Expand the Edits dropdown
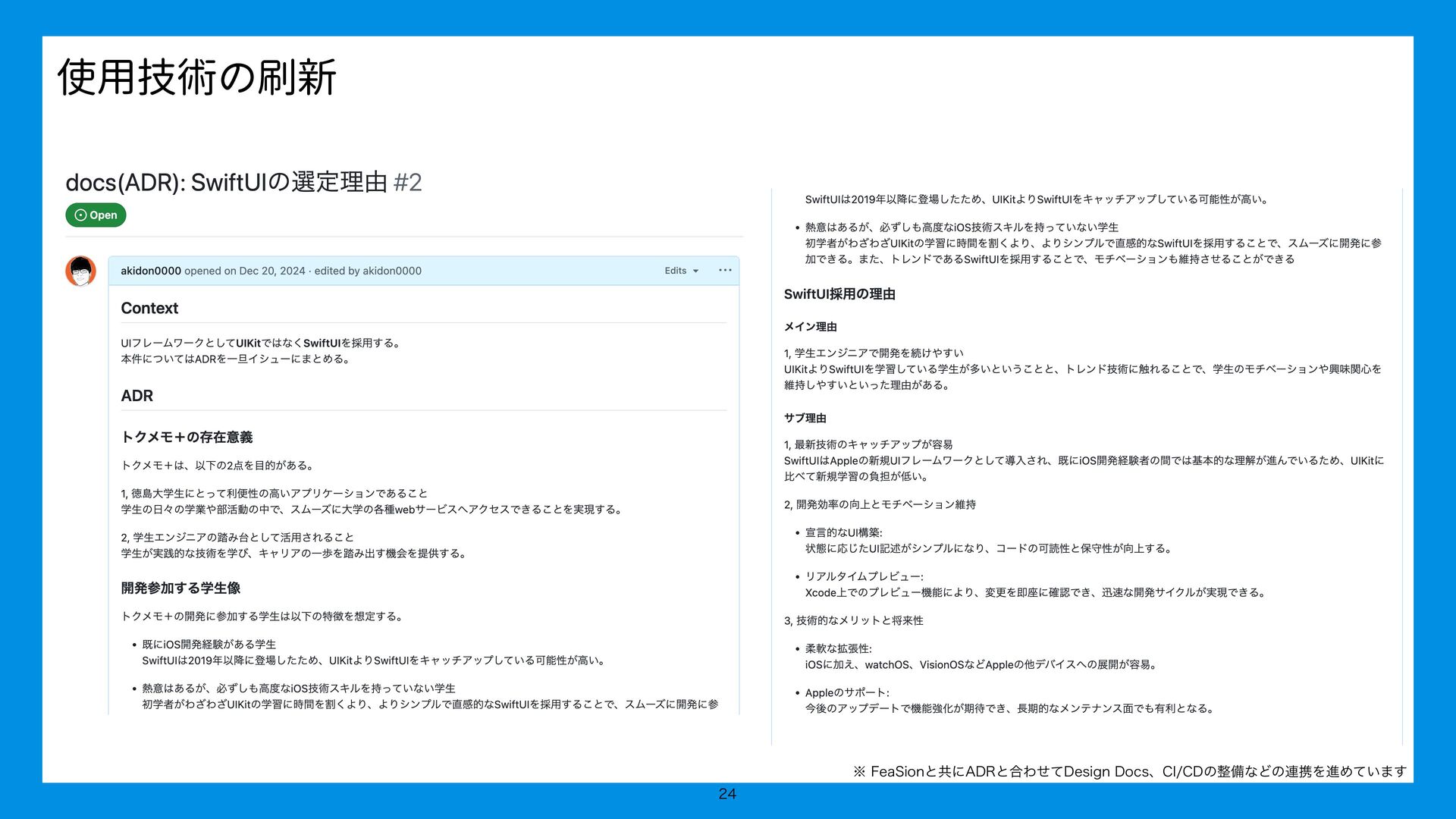Screen dimensions: 1456x819 [x=681, y=271]
